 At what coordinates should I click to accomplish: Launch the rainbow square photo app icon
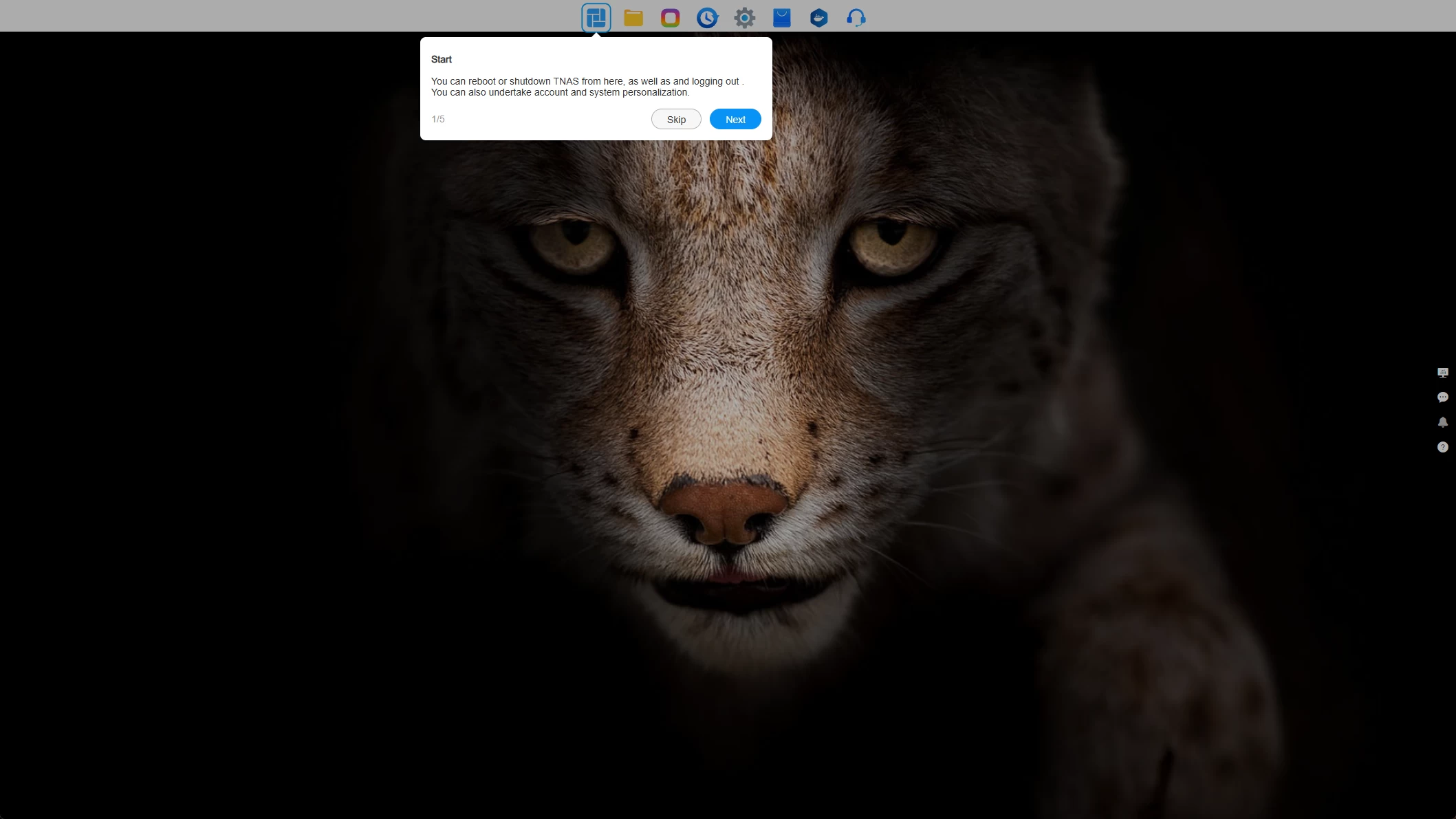670,18
